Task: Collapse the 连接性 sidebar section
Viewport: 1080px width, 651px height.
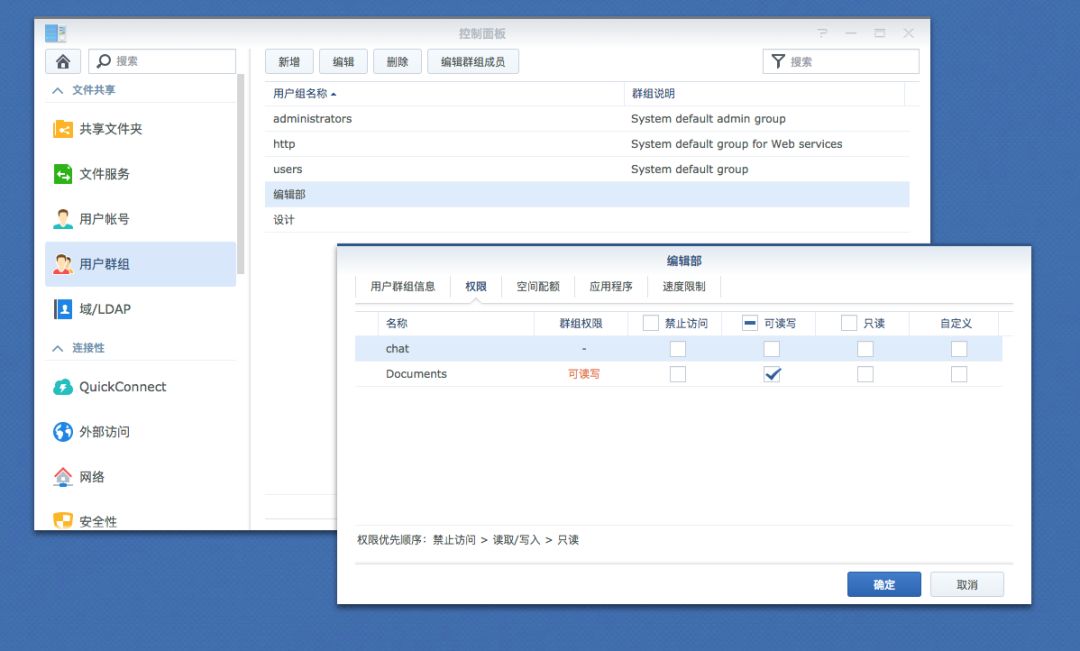Action: coord(58,348)
